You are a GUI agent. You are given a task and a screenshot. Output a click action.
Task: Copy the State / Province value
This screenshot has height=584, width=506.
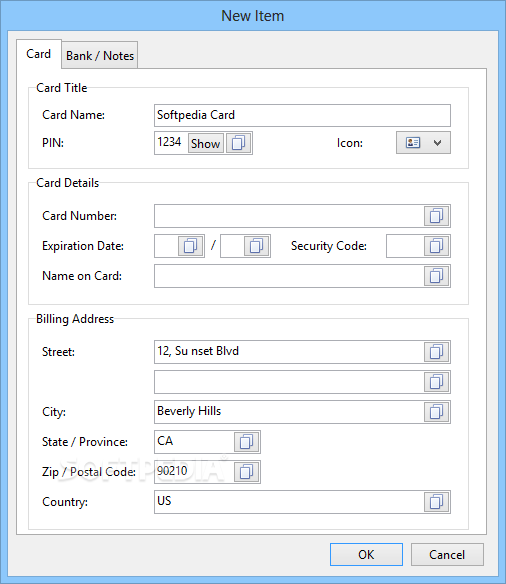pos(246,442)
